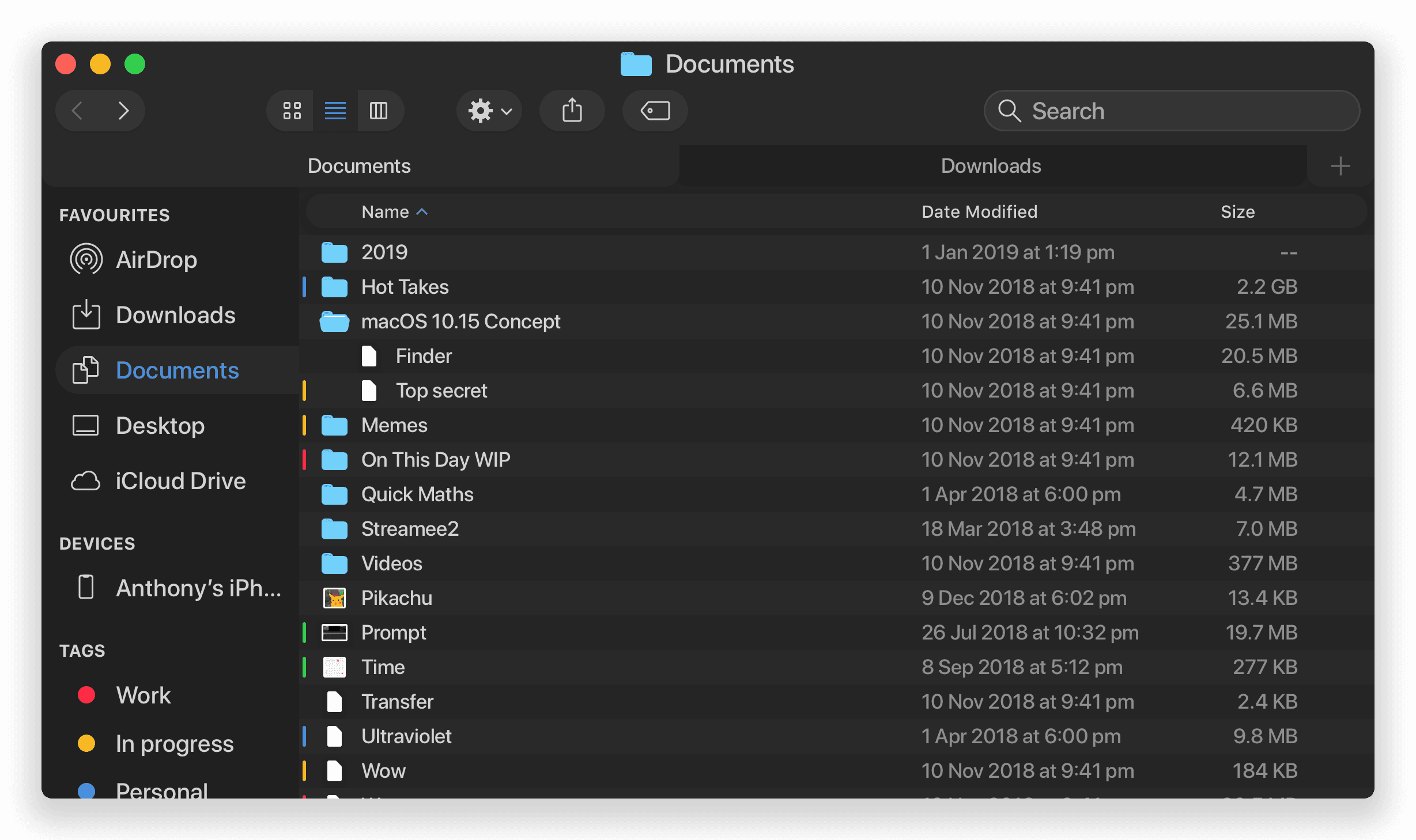This screenshot has height=840, width=1416.
Task: Toggle the Personal tag filter
Action: pos(154,789)
